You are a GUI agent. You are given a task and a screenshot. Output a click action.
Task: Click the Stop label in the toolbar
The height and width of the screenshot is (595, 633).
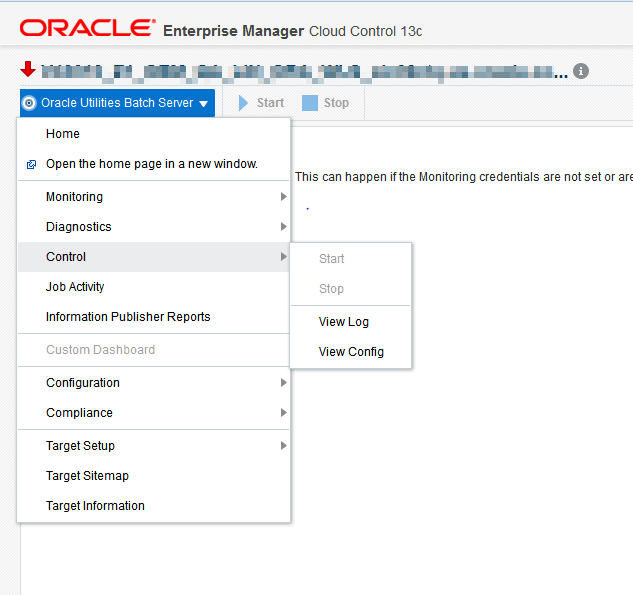pyautogui.click(x=336, y=103)
